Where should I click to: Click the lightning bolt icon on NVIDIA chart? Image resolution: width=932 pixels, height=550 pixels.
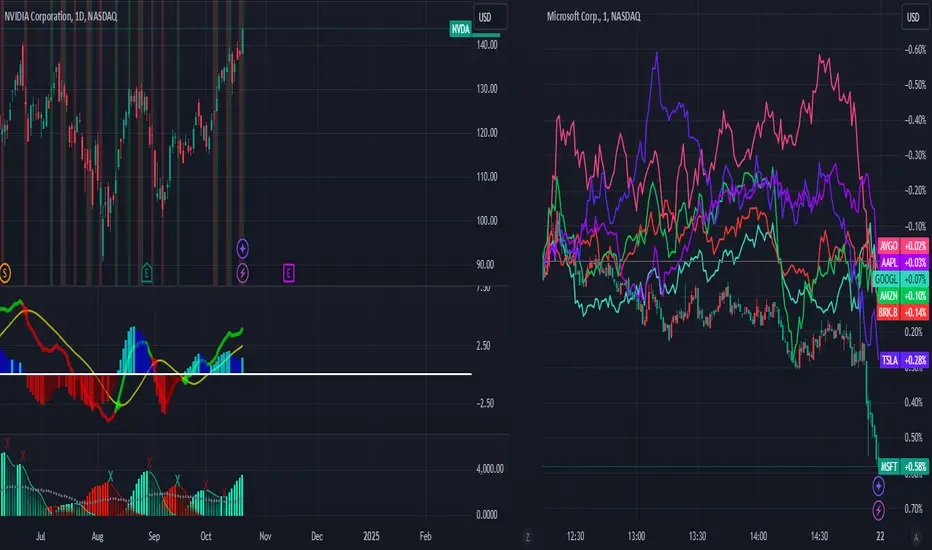(243, 271)
